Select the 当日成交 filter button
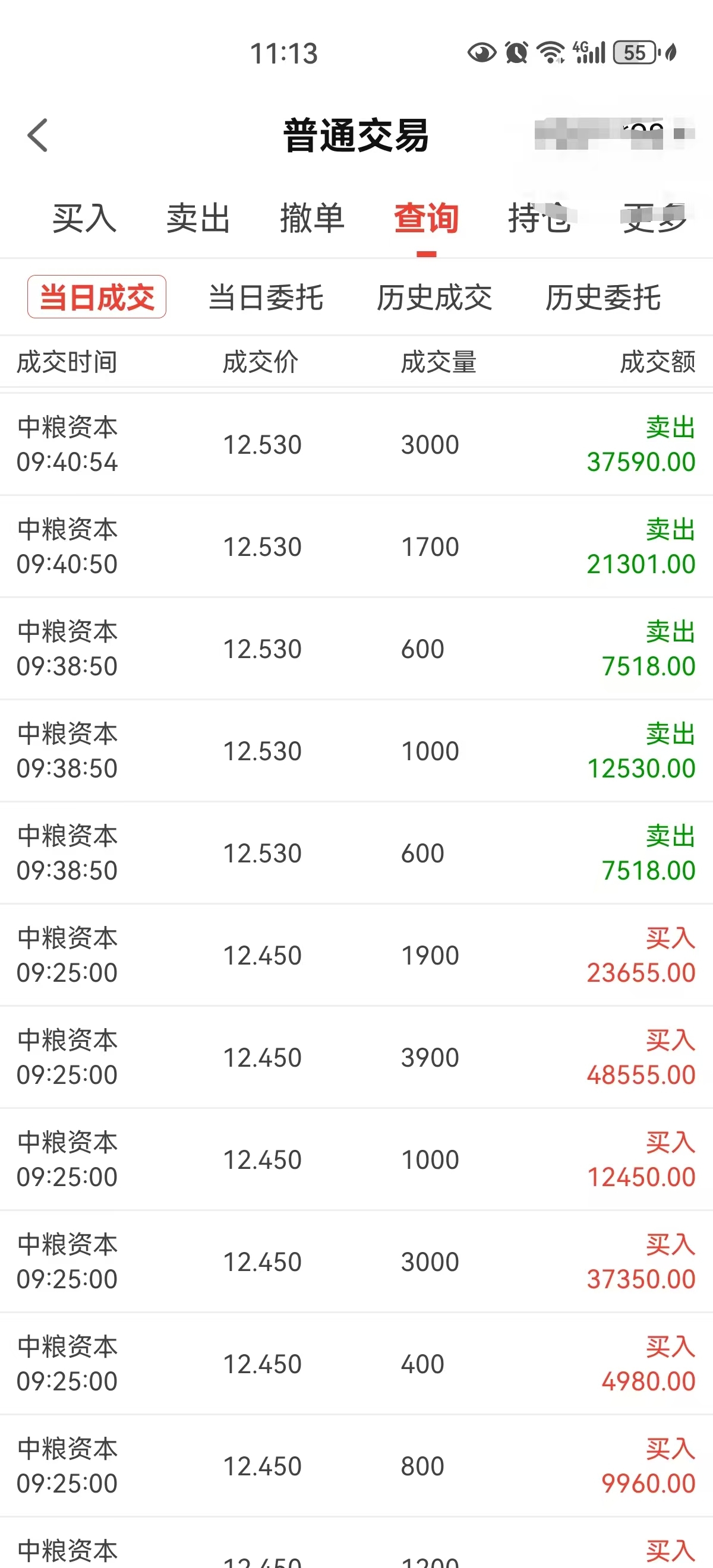 click(97, 297)
